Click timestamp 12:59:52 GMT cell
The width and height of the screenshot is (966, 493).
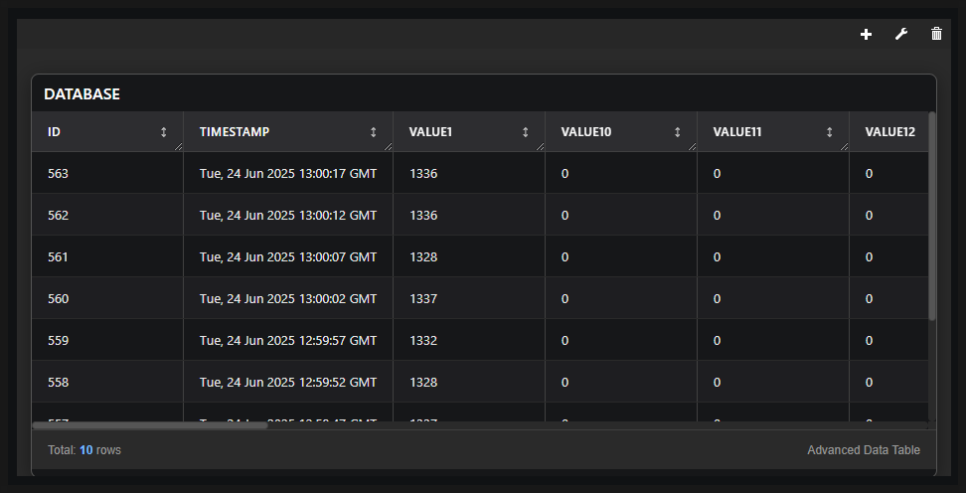coord(288,382)
